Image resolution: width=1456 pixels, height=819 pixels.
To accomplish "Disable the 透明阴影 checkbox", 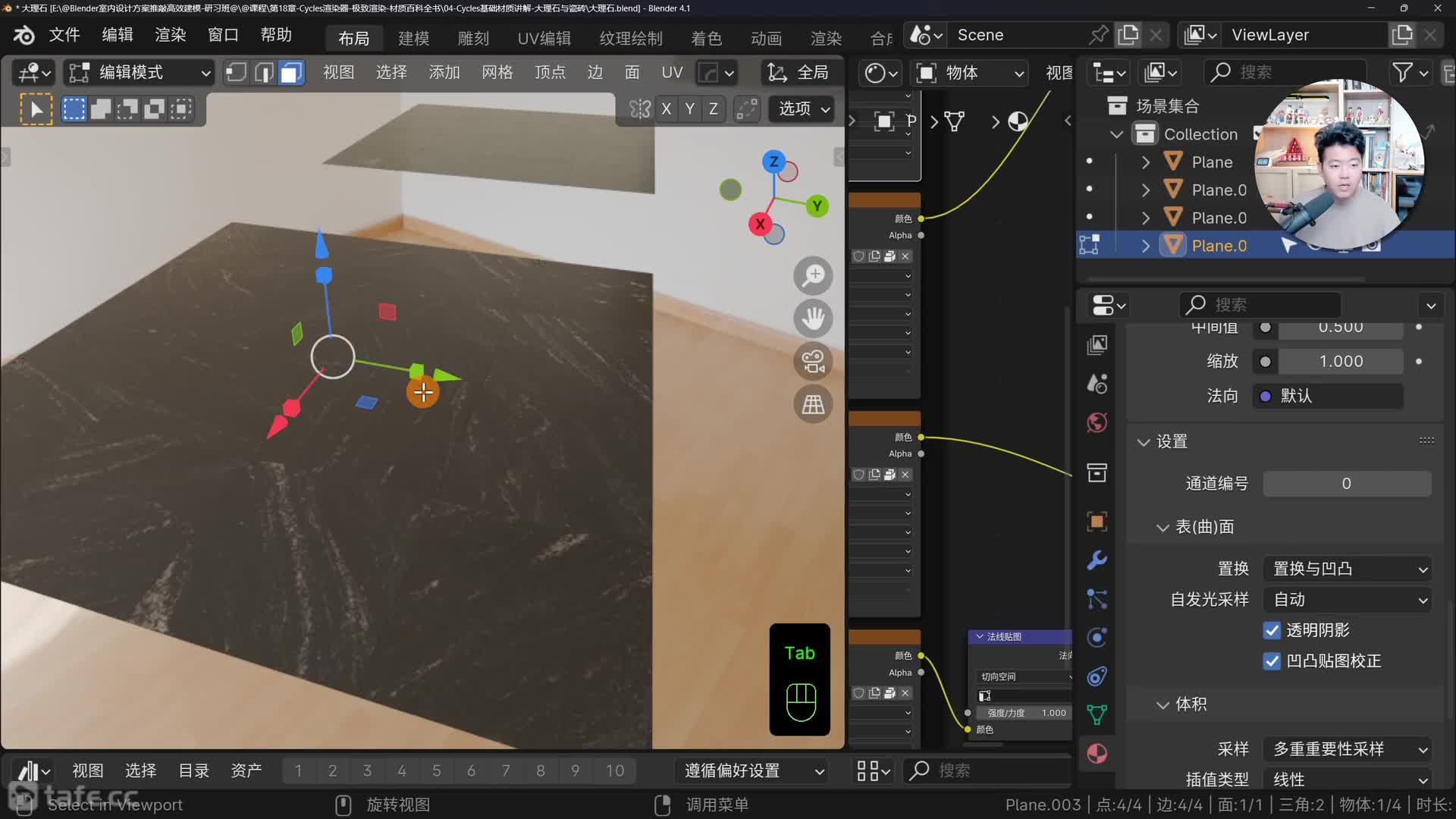I will 1272,630.
